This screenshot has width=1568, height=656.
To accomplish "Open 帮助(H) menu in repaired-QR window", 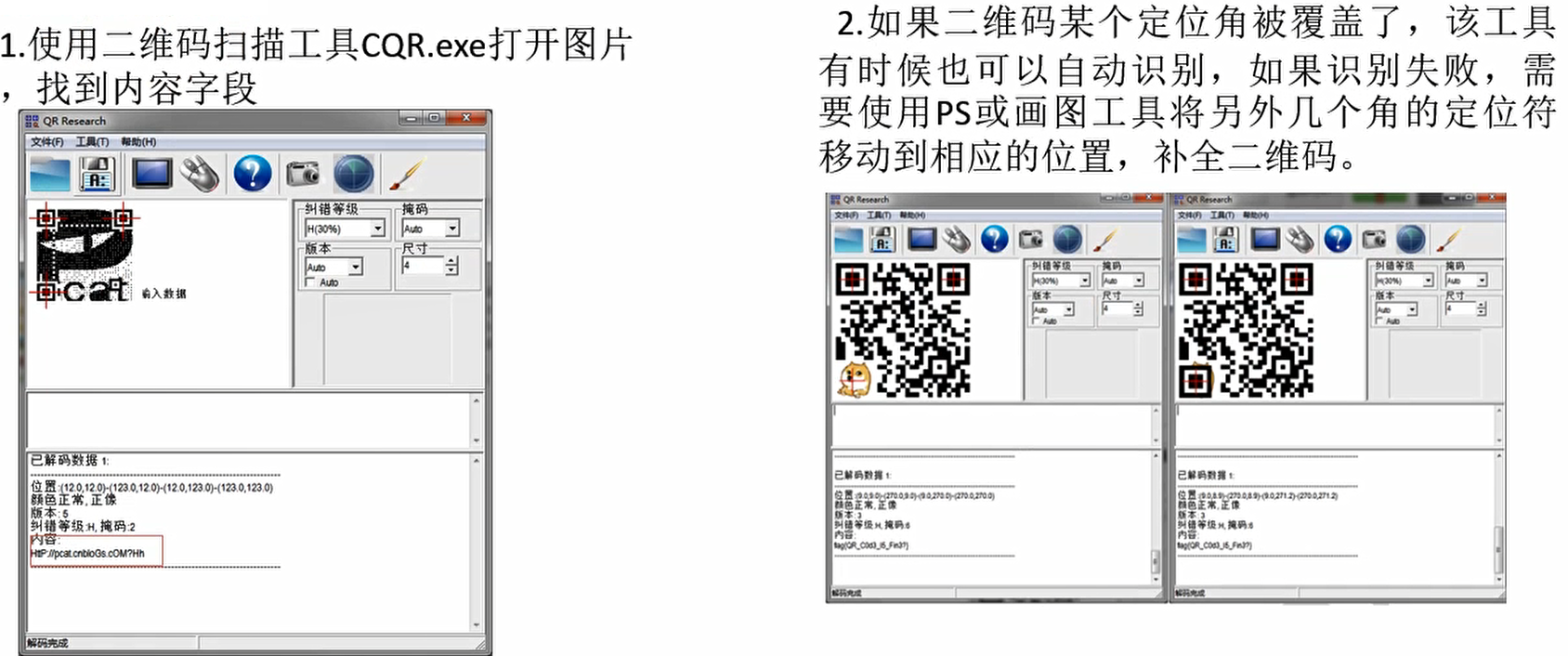I will pos(1256,215).
